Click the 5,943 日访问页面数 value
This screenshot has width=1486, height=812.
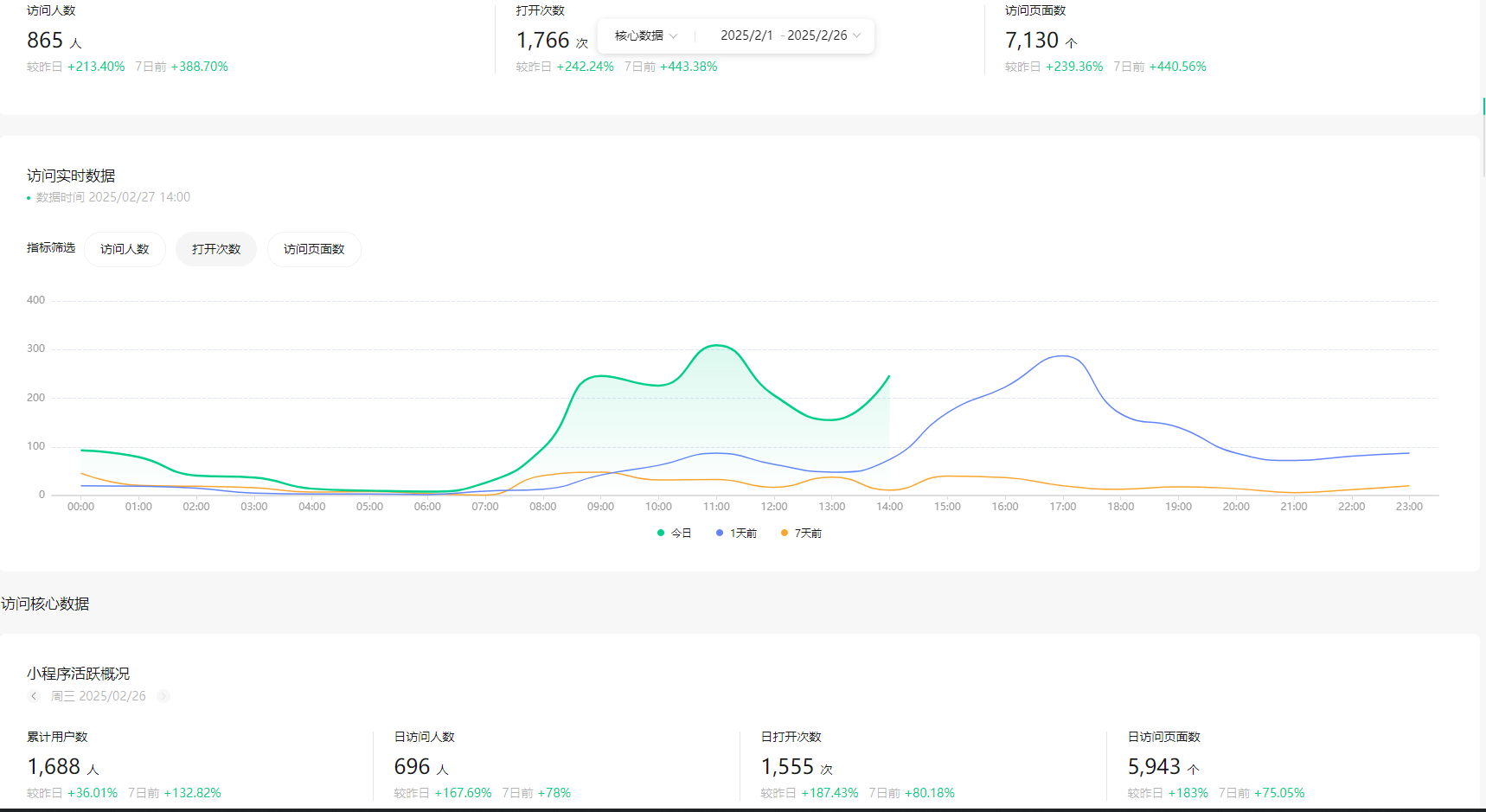point(1154,767)
